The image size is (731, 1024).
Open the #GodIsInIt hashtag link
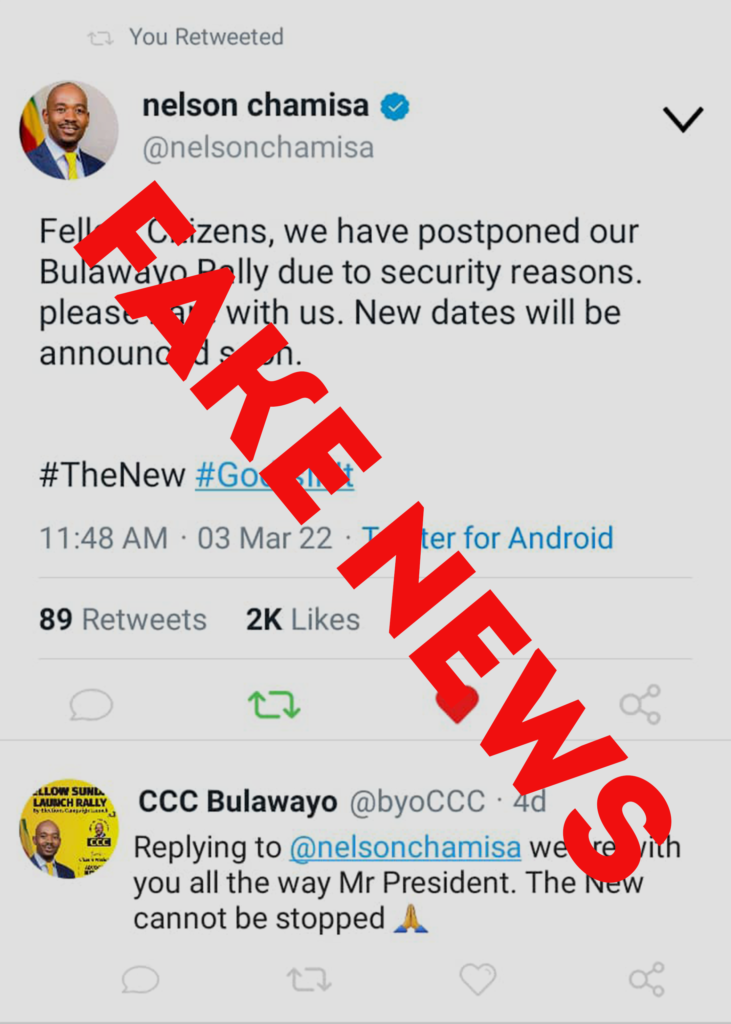point(274,475)
